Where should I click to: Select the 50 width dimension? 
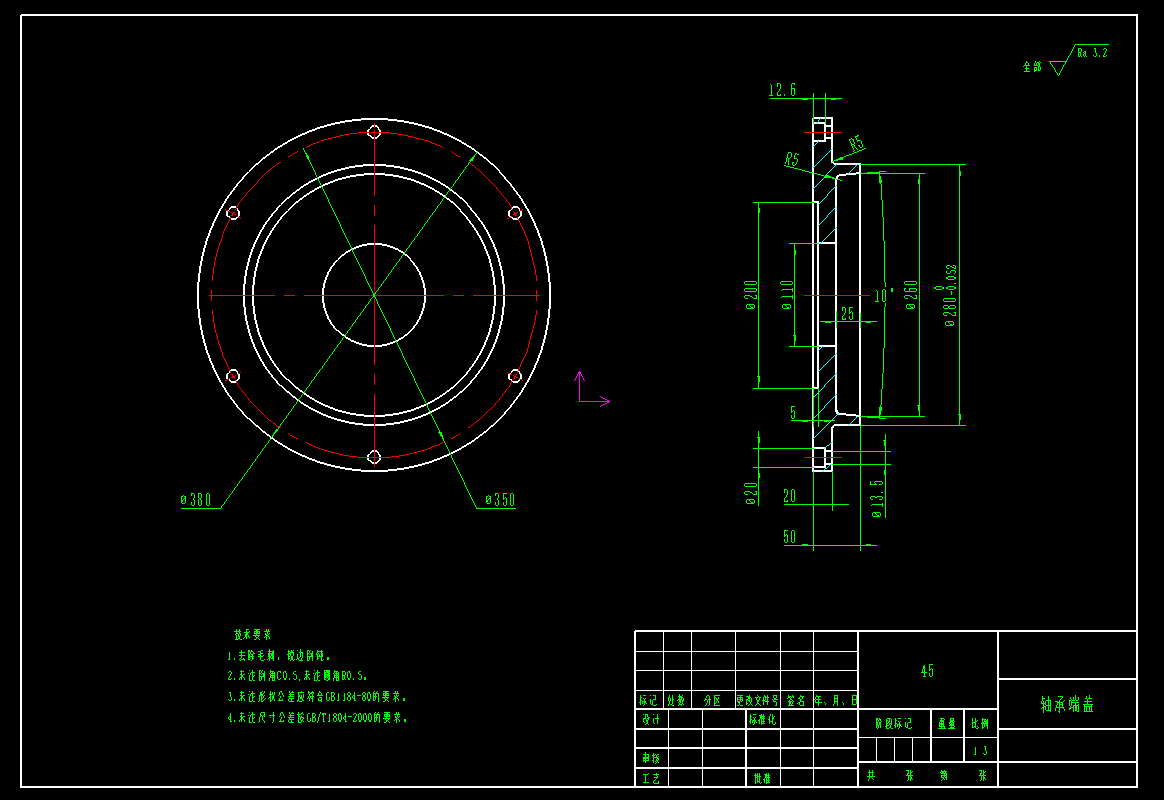790,537
